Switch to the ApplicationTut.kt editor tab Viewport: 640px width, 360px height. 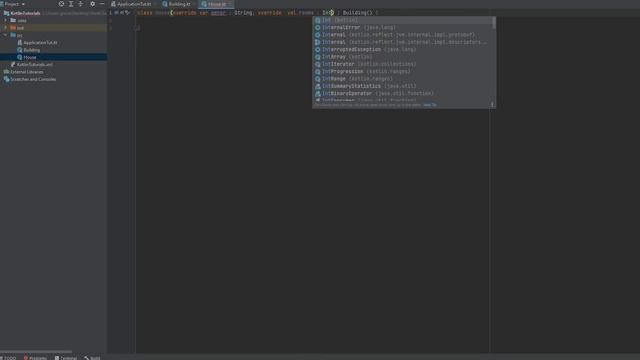click(x=131, y=4)
